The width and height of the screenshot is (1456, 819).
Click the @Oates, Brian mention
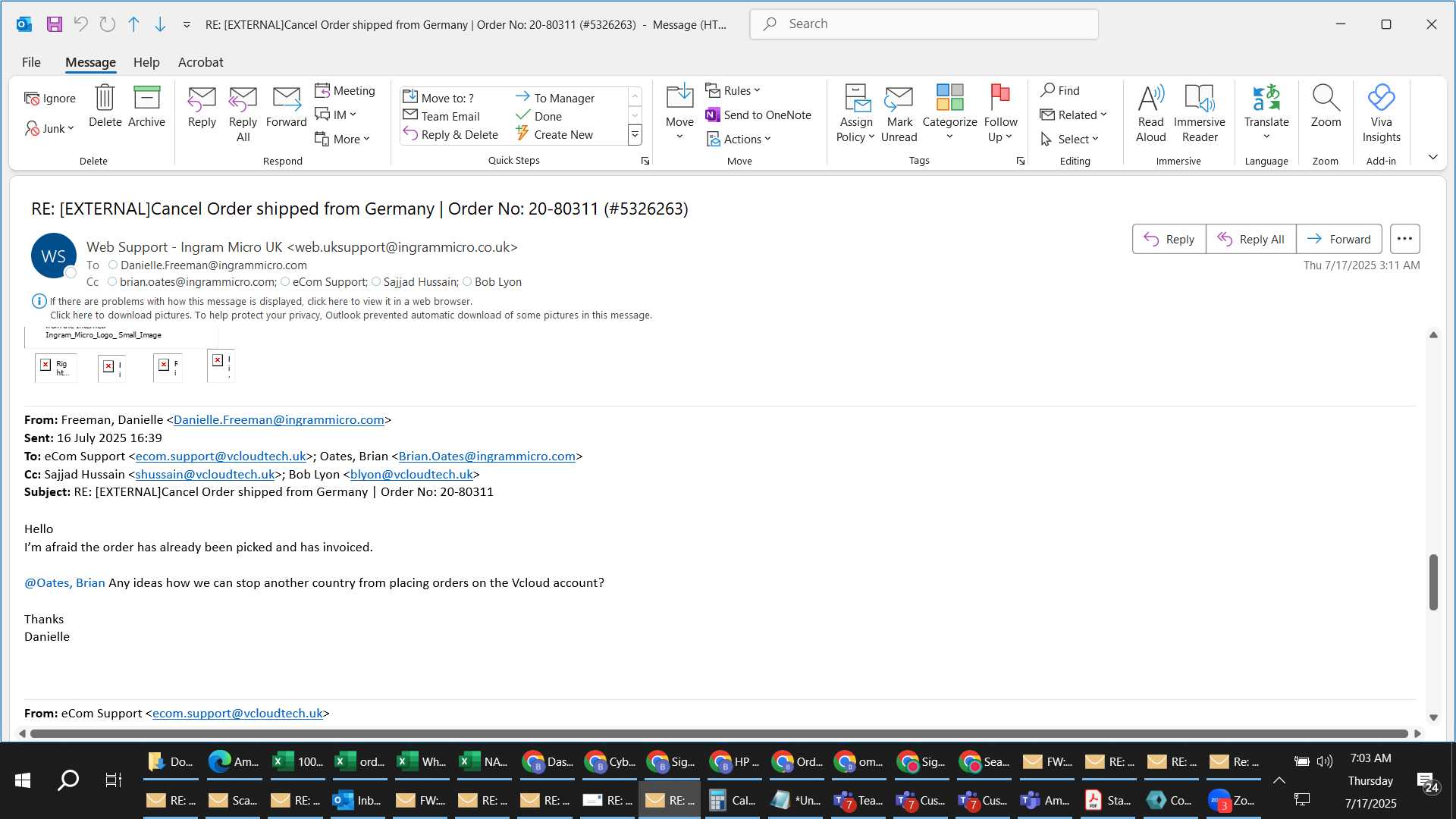pos(64,582)
